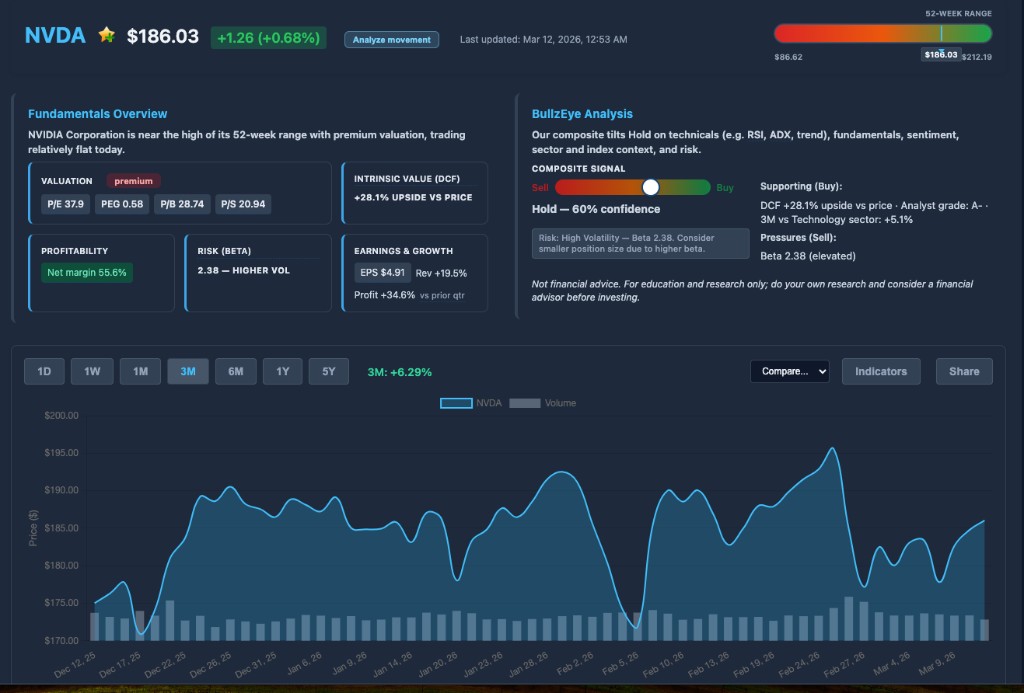Open the Indicators panel
The image size is (1024, 693).
pos(881,371)
